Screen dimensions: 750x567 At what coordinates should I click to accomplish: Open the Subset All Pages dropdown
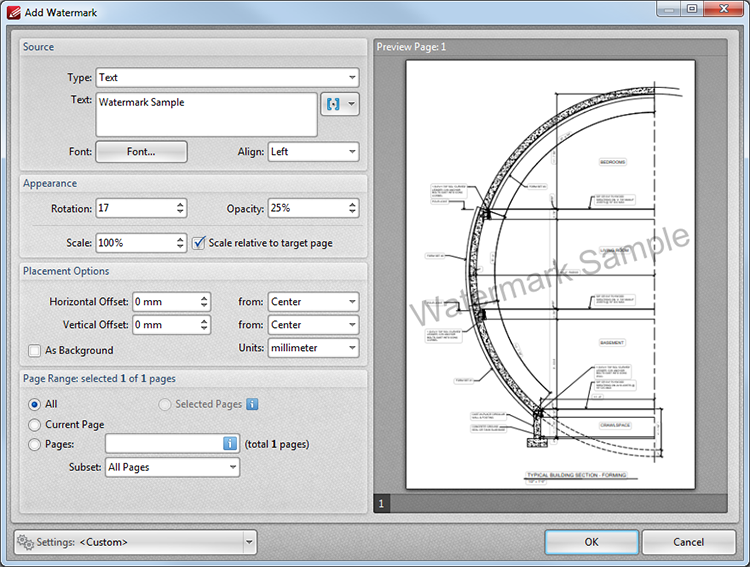point(172,467)
